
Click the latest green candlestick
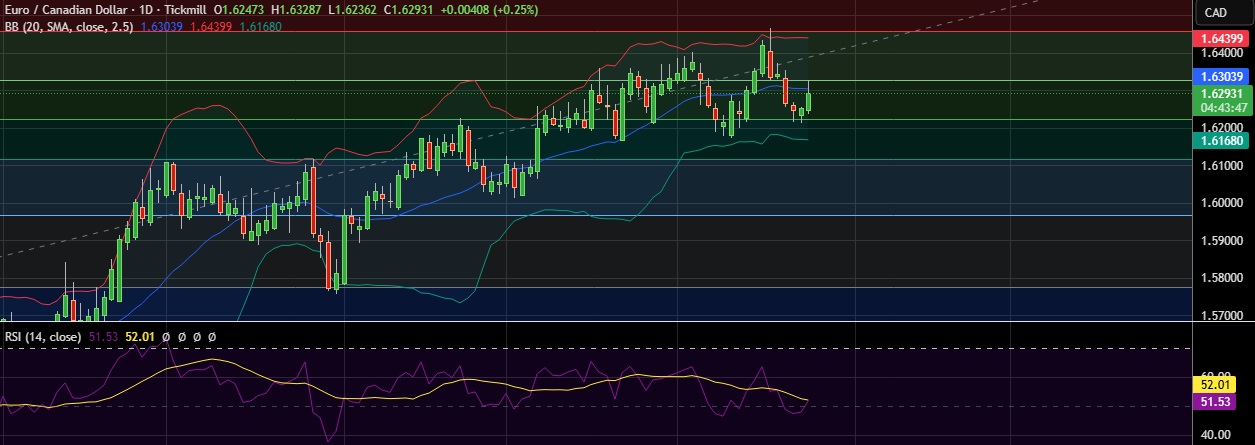click(x=808, y=102)
